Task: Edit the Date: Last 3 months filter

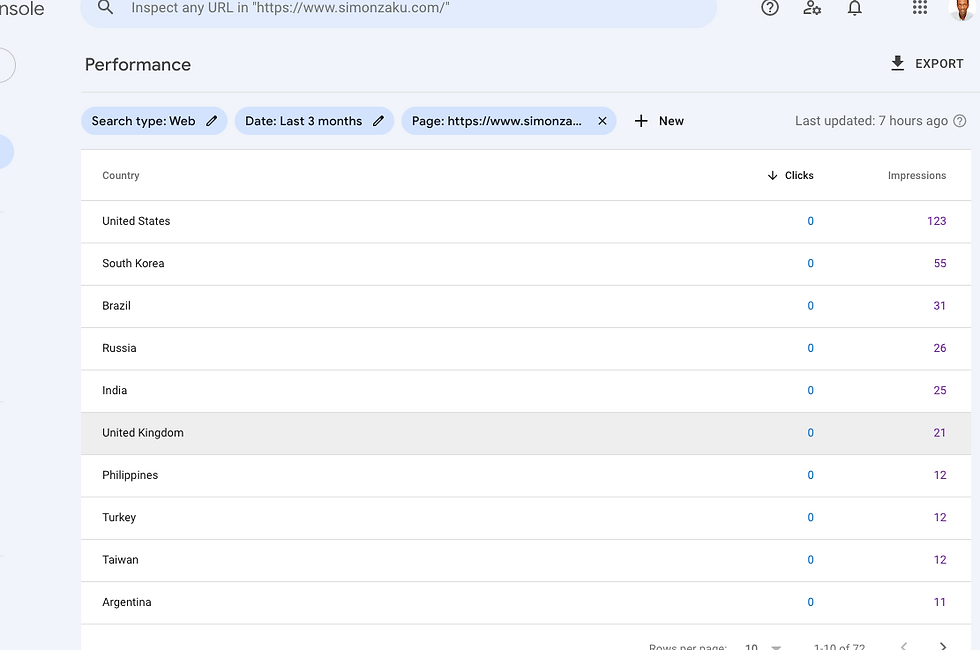Action: pyautogui.click(x=314, y=121)
